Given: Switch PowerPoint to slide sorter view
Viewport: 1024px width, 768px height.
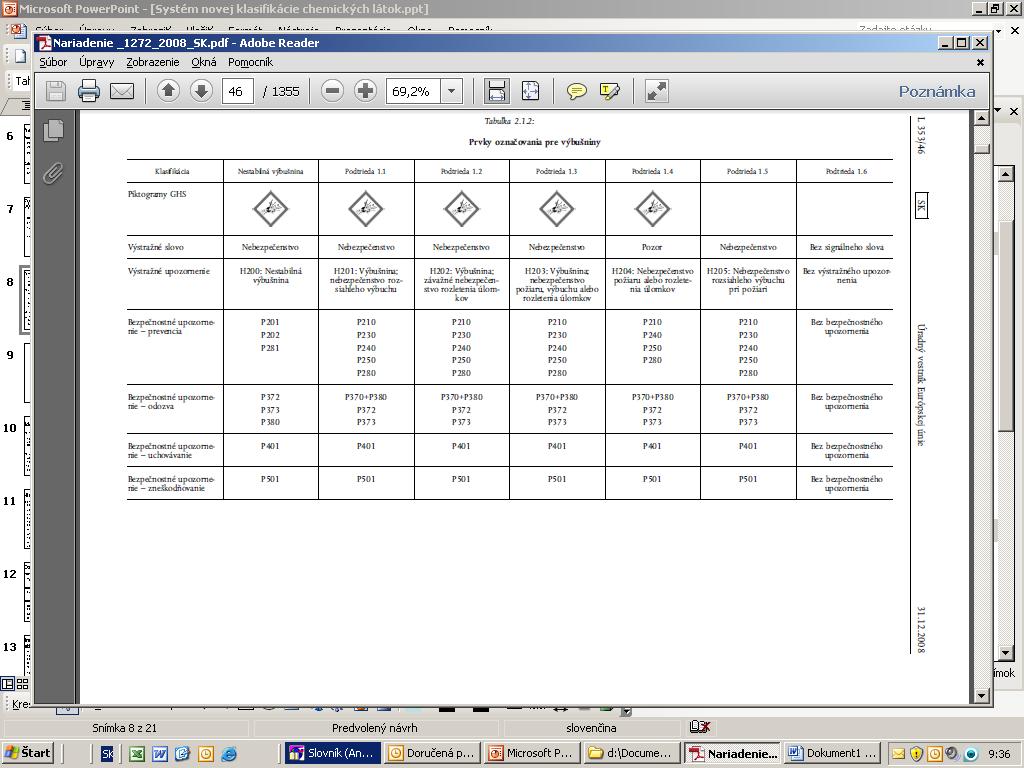Looking at the screenshot, I should (x=23, y=684).
